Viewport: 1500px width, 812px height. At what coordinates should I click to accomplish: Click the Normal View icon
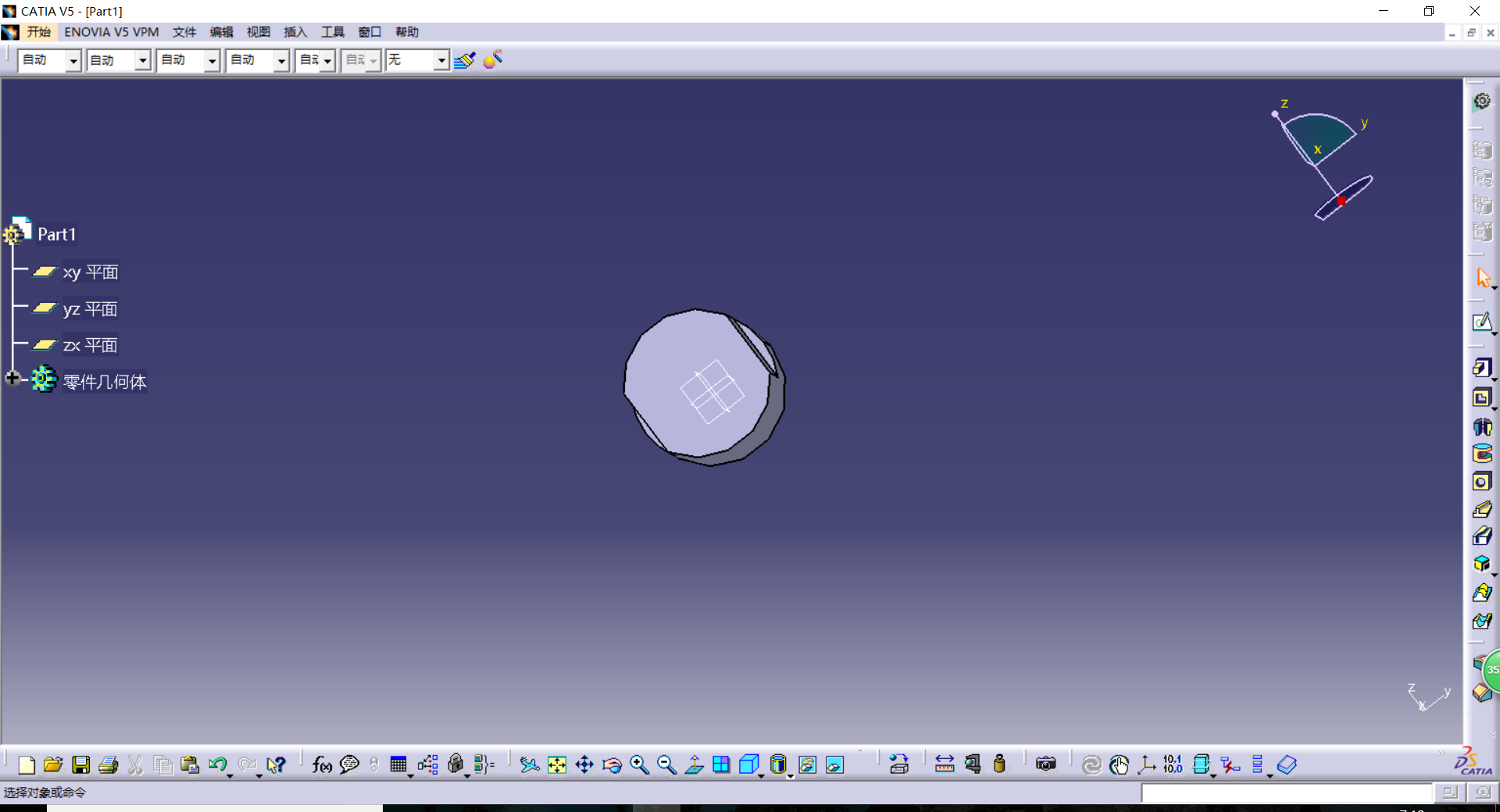point(694,764)
